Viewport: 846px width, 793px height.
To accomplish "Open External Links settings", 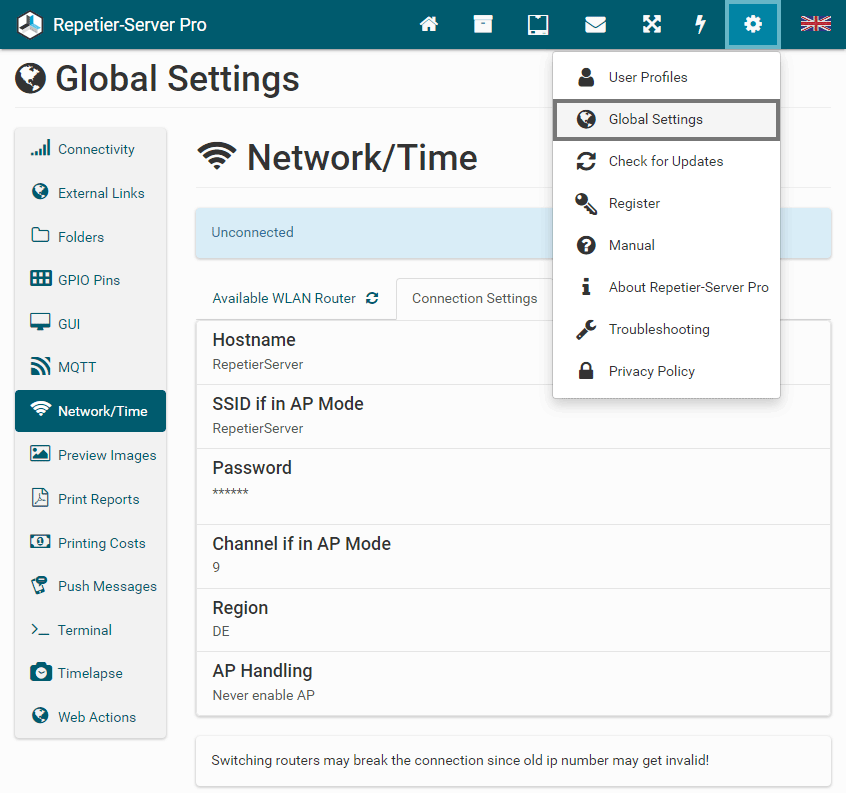I will coord(91,193).
